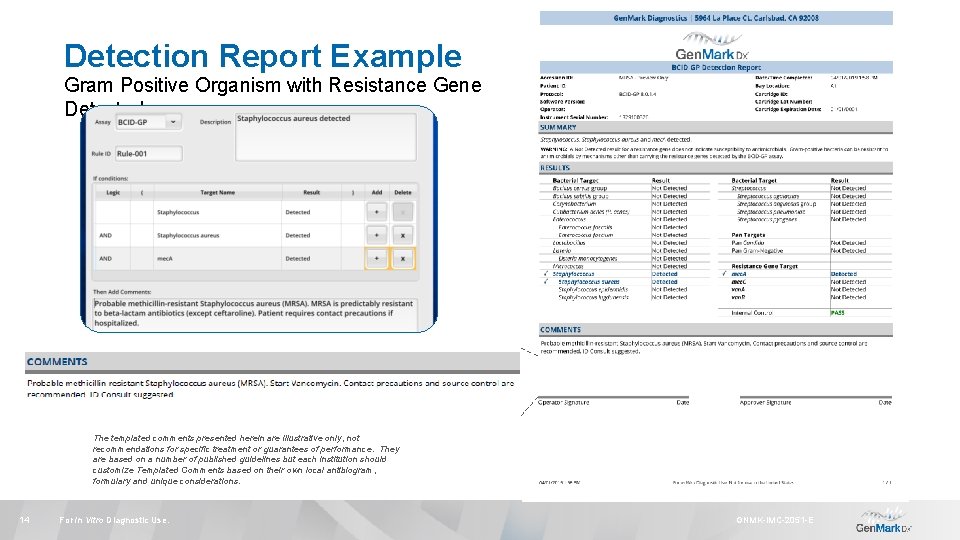
Task: Open the Assay BCID-GP dropdown arrow
Action: tap(173, 122)
